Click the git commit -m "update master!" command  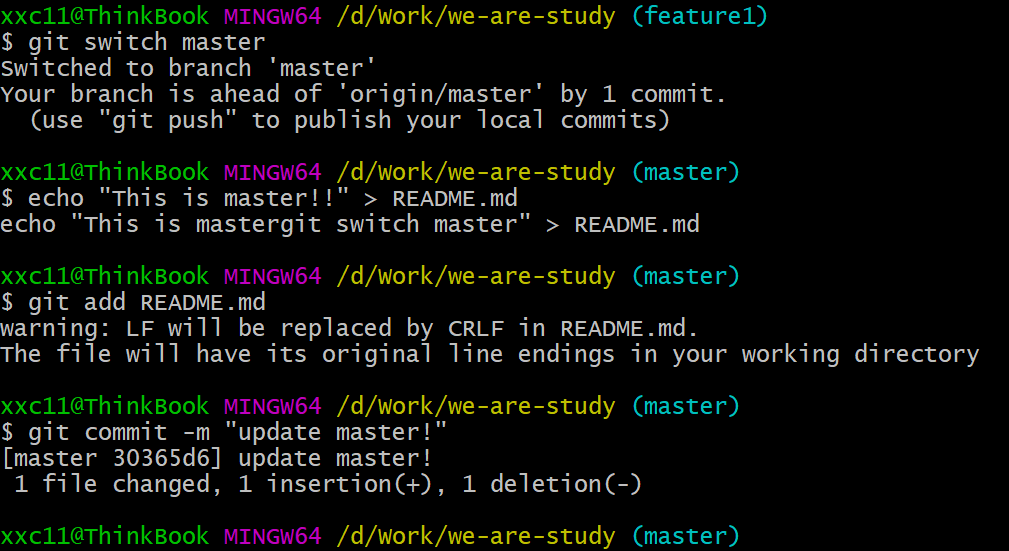click(x=238, y=432)
